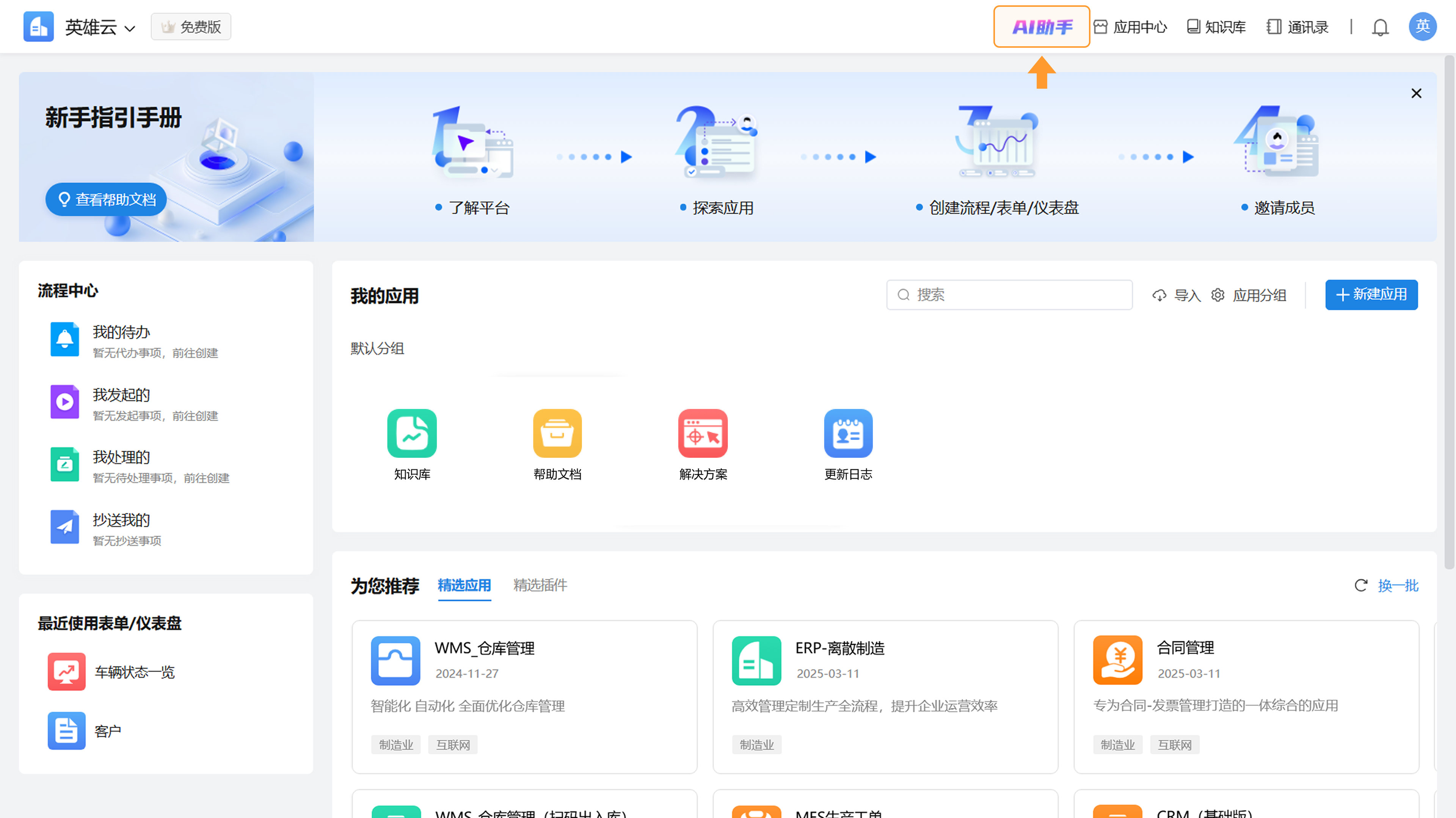The image size is (1456, 818).
Task: Click 暂无发起事项，前往创建 text
Action: pos(155,416)
